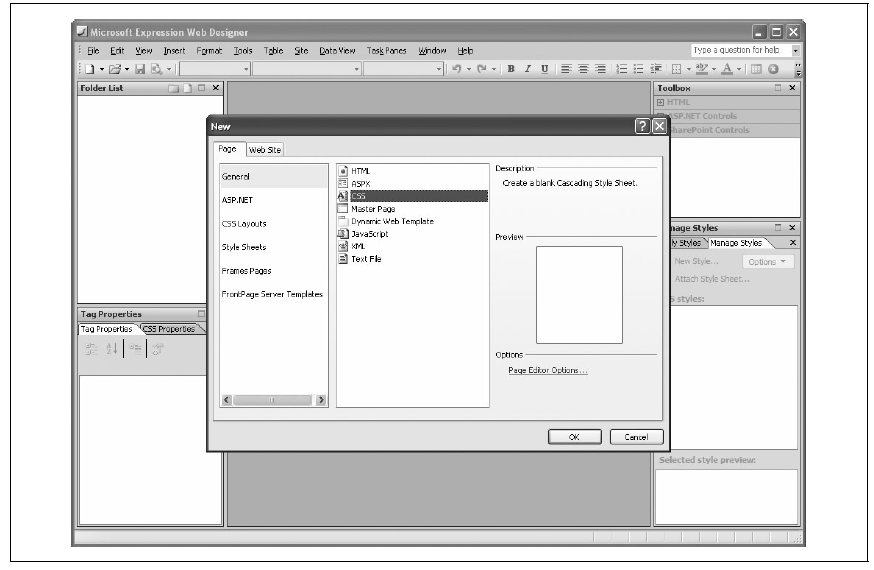Click the Center alignment toolbar icon
874x570 pixels.
point(583,69)
